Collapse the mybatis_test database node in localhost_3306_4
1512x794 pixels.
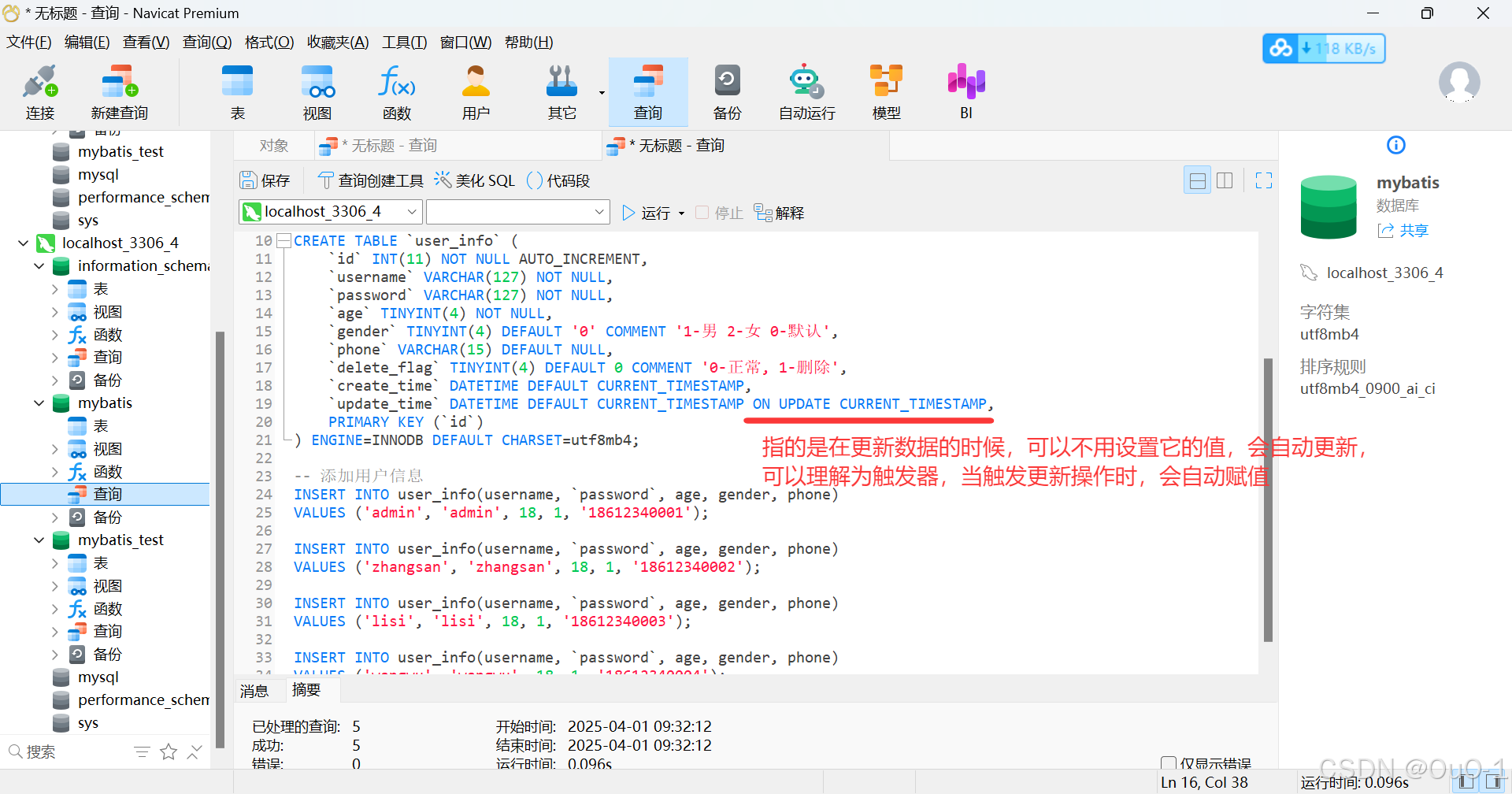coord(39,540)
